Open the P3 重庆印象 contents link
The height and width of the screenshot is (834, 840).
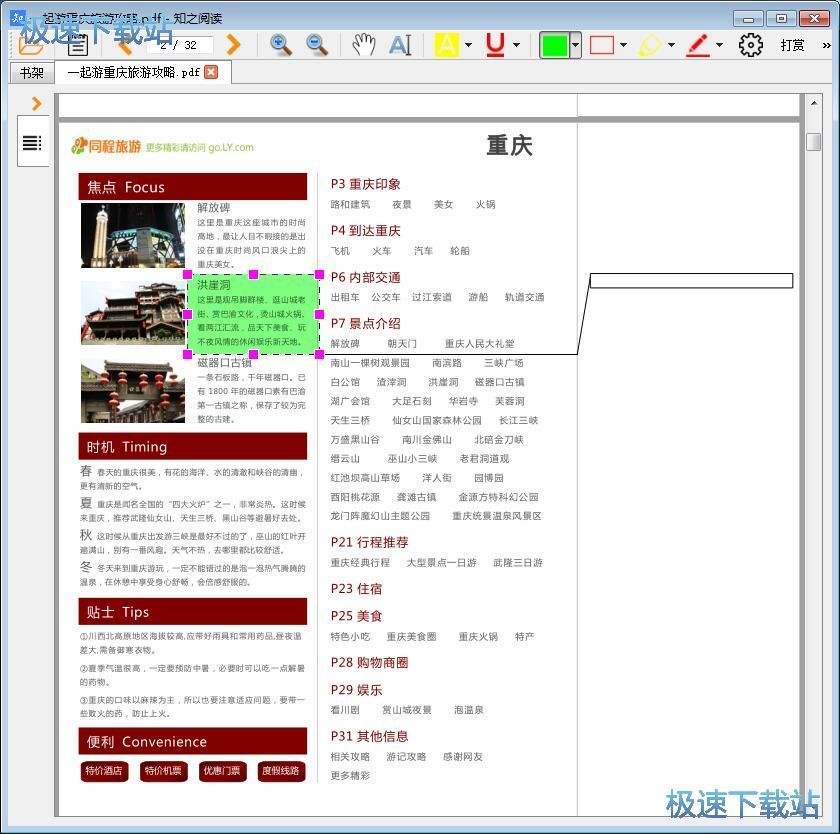pos(365,184)
